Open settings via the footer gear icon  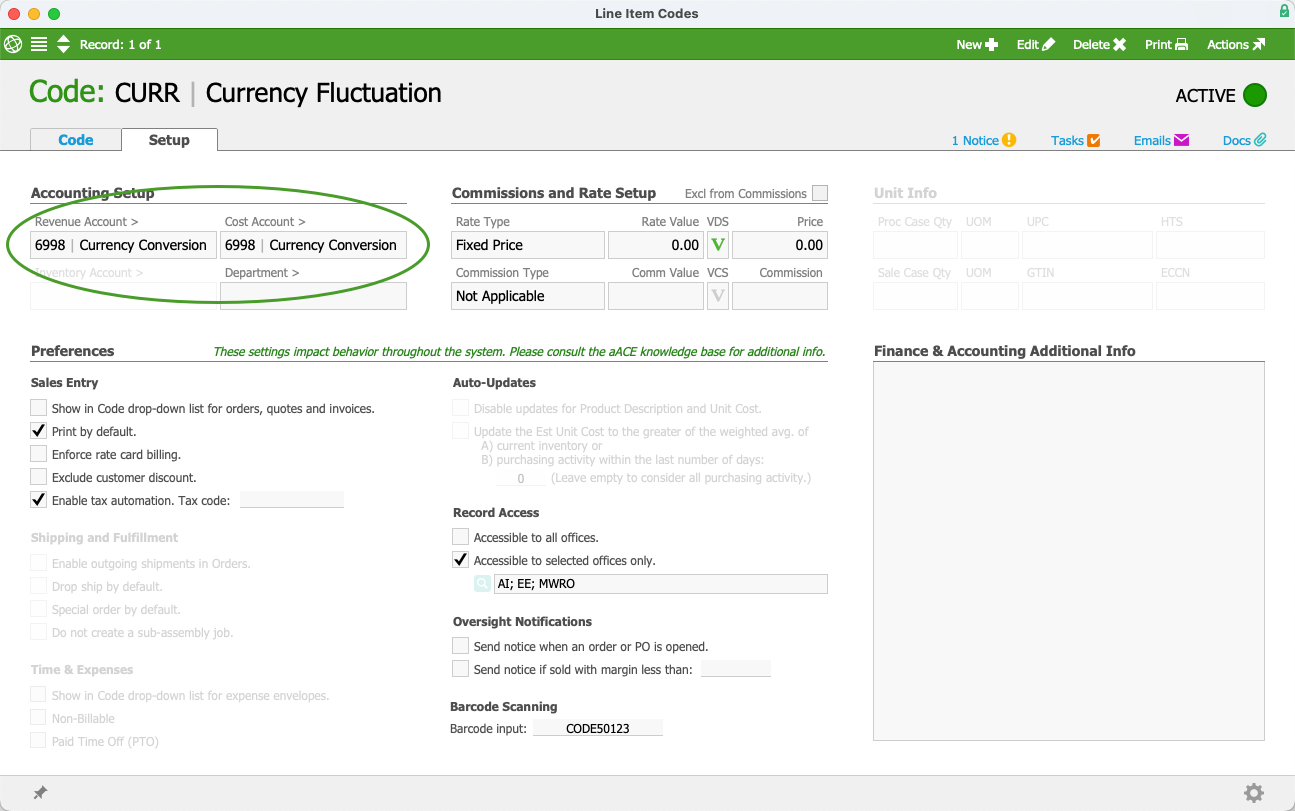tap(1254, 793)
